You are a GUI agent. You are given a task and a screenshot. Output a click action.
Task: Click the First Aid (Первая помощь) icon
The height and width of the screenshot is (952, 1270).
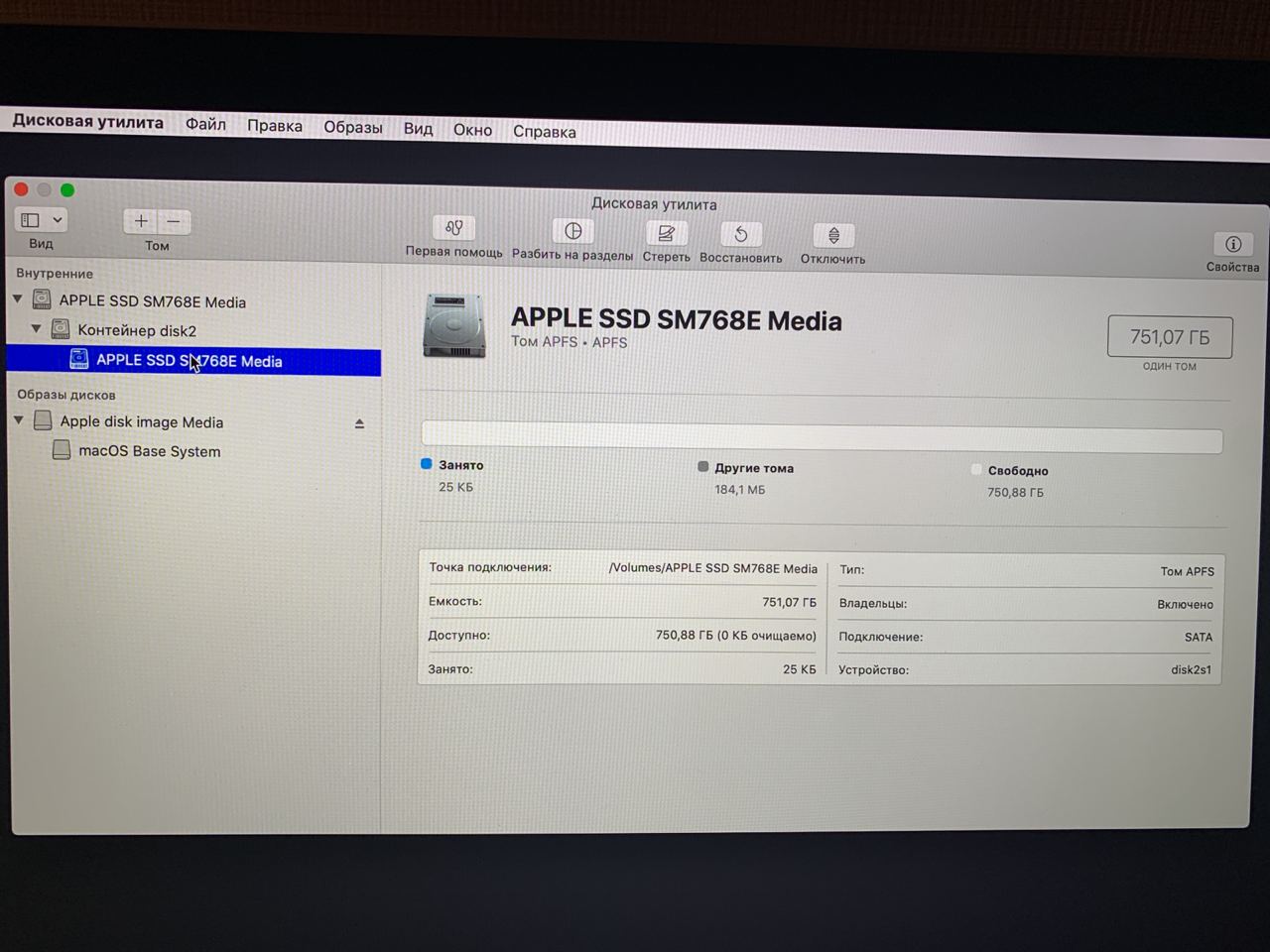point(454,228)
